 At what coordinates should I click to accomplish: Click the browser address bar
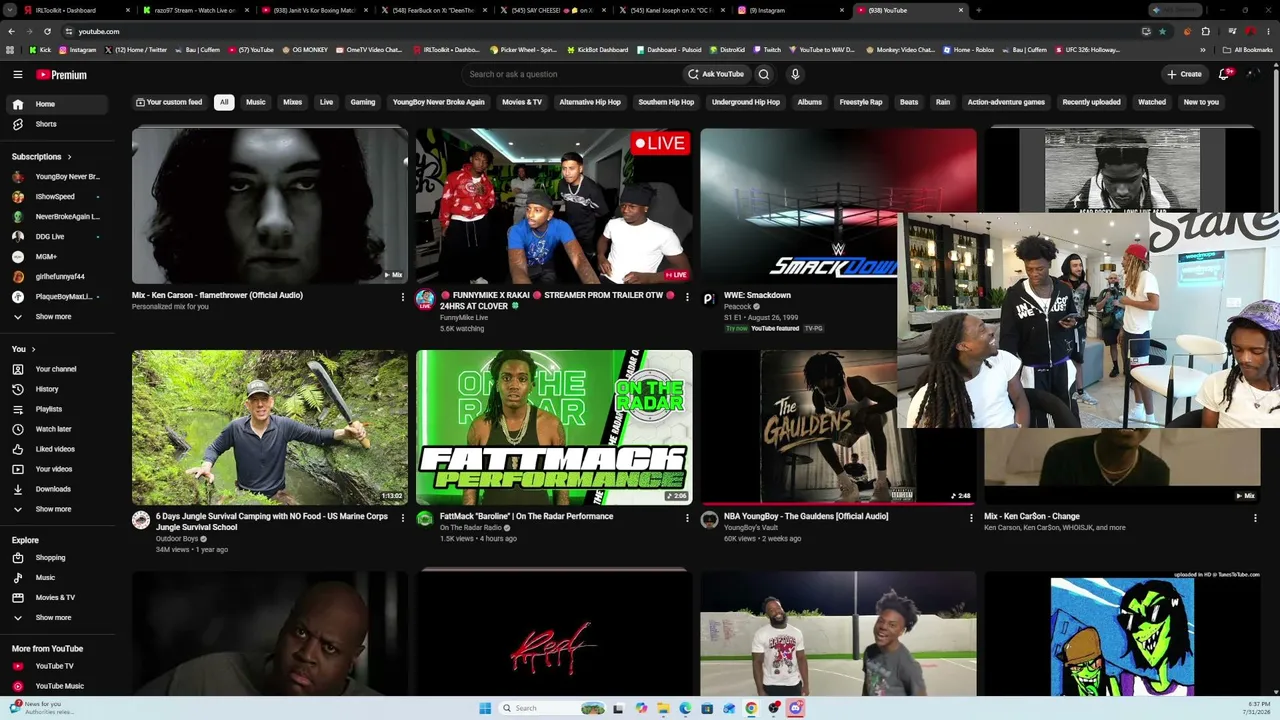600,31
